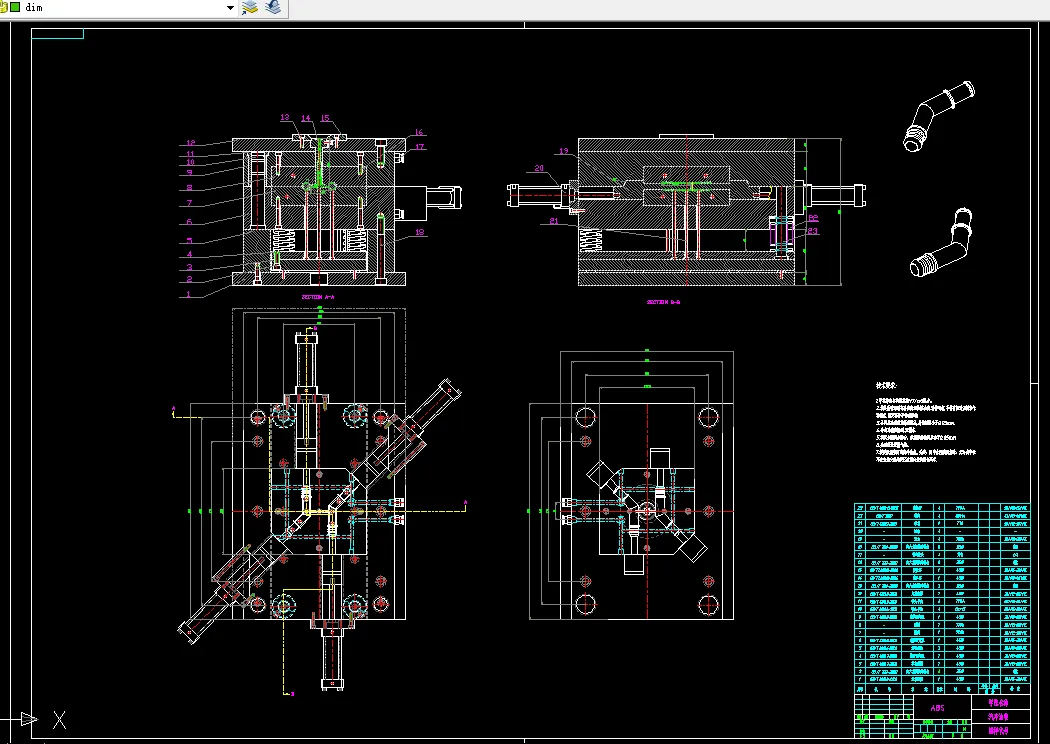Select the ABS material text in title block
This screenshot has height=744, width=1050.
[x=936, y=707]
